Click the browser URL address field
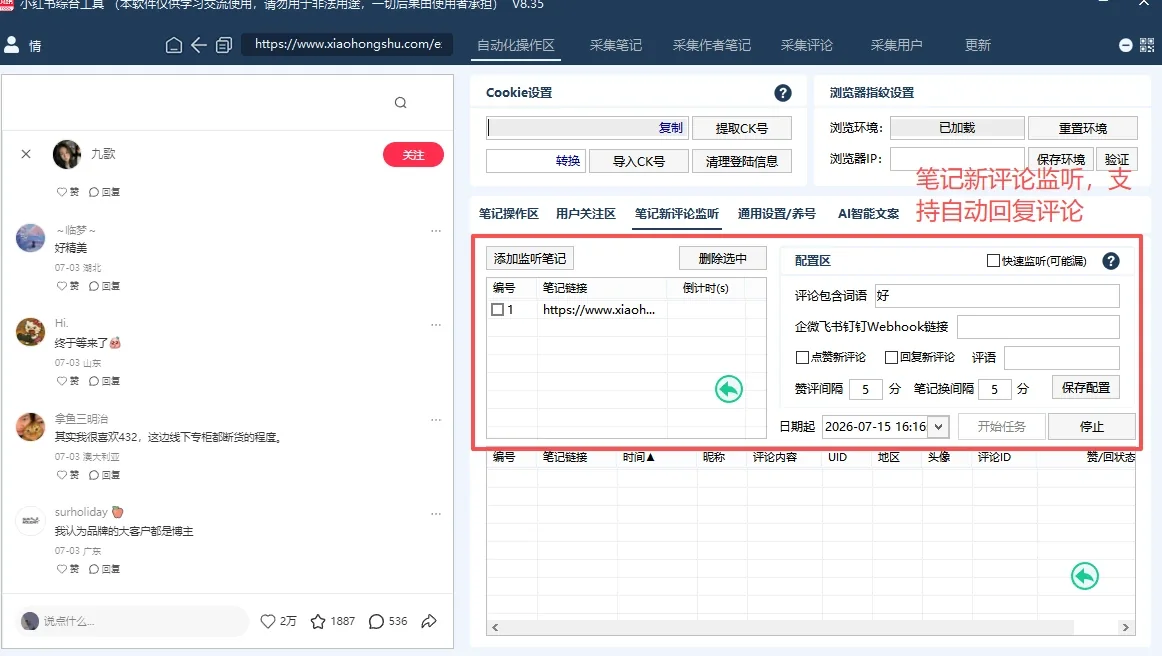Screen dimensions: 1162x656 click(347, 44)
